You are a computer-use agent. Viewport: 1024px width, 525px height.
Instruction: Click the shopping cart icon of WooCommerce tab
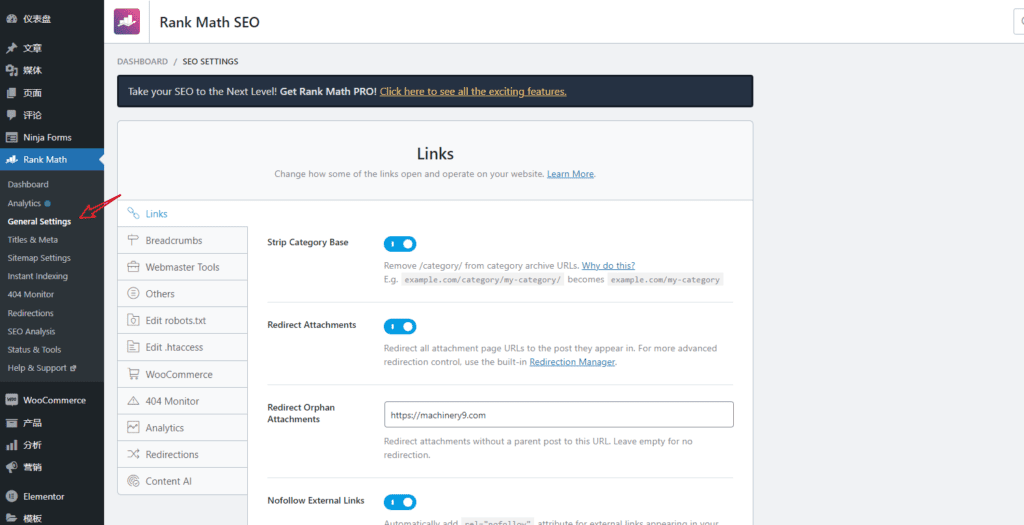[x=133, y=374]
